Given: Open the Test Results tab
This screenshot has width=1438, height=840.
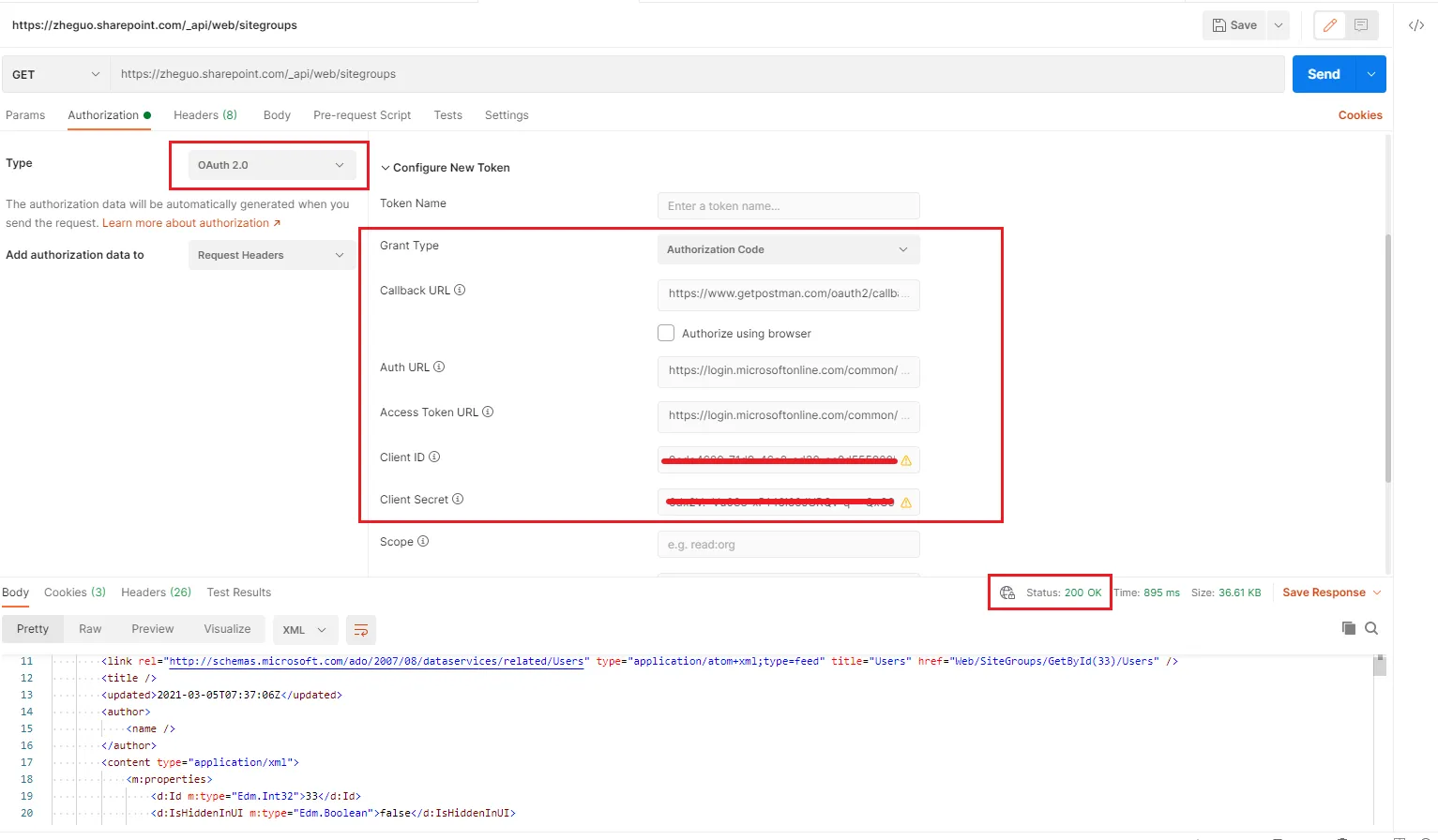Looking at the screenshot, I should [239, 592].
